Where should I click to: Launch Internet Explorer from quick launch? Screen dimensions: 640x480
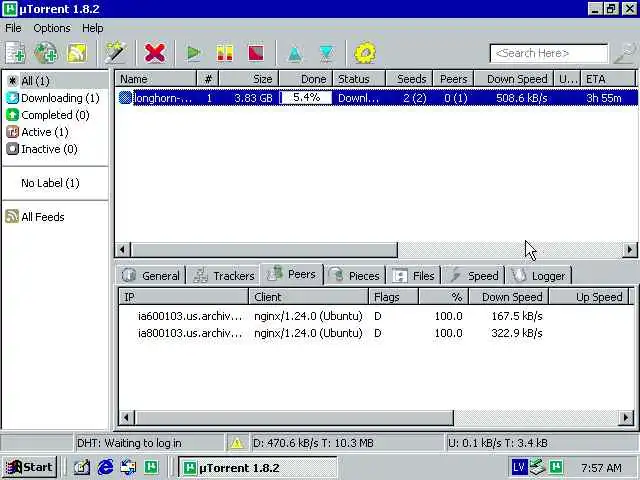[105, 467]
